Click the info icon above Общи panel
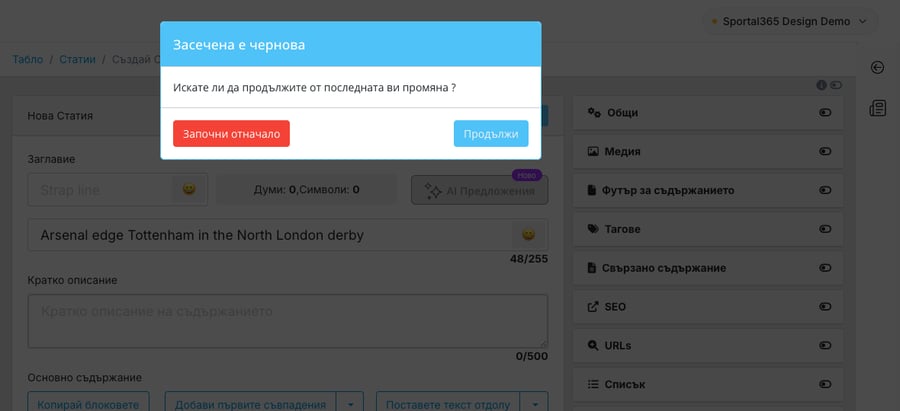The height and width of the screenshot is (411, 900). coord(821,85)
